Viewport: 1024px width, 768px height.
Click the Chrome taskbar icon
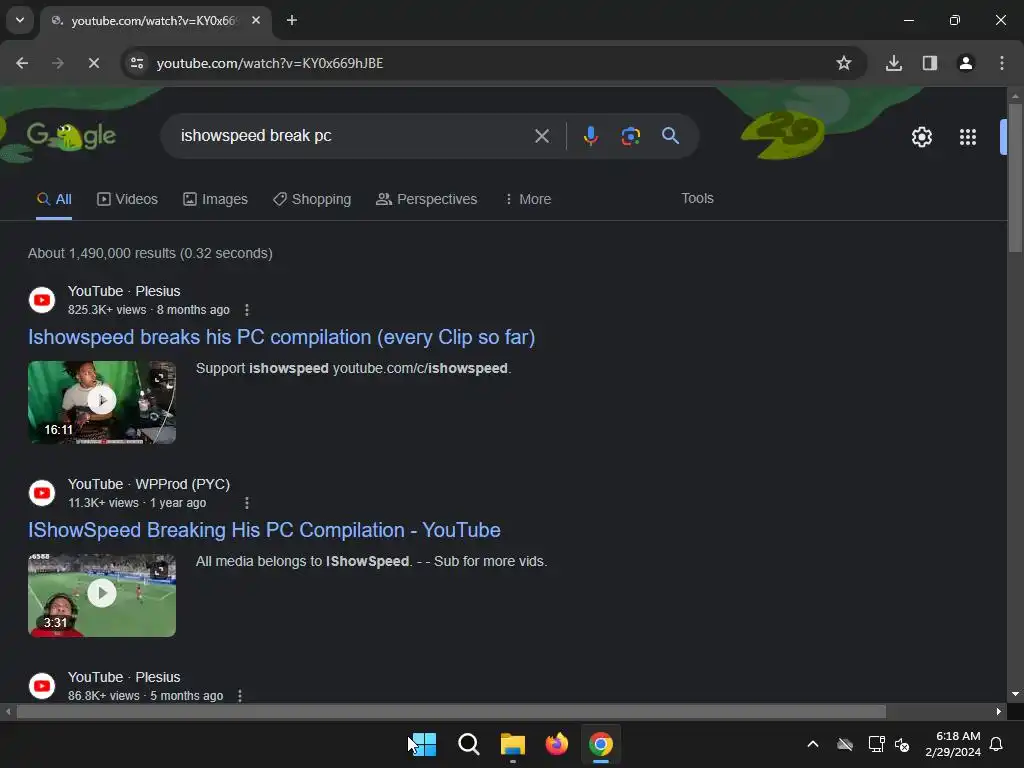[601, 744]
